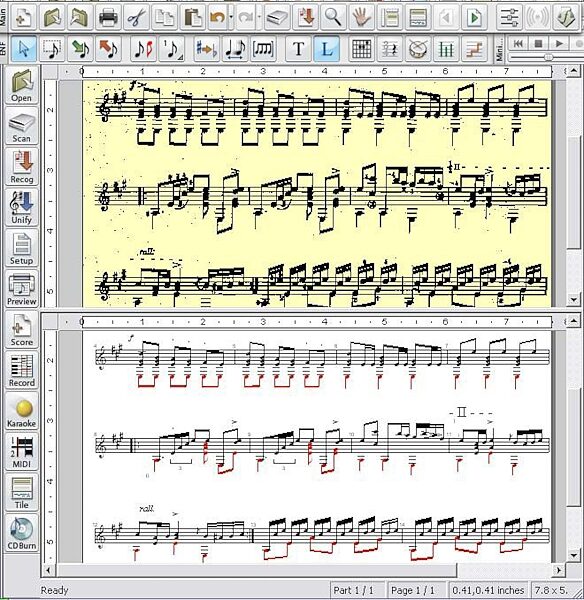Click the Main toolbar grip label
The height and width of the screenshot is (600, 584).
click(x=3, y=16)
